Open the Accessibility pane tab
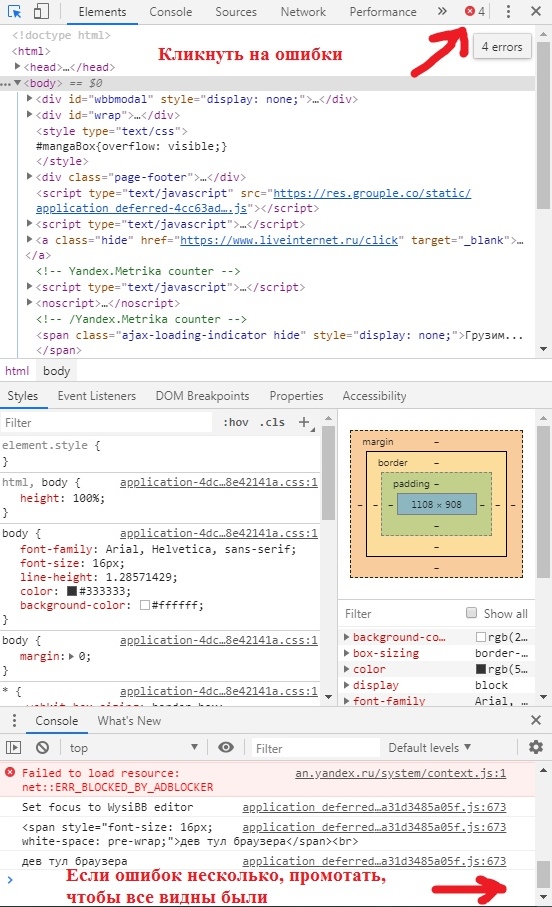 [x=374, y=396]
